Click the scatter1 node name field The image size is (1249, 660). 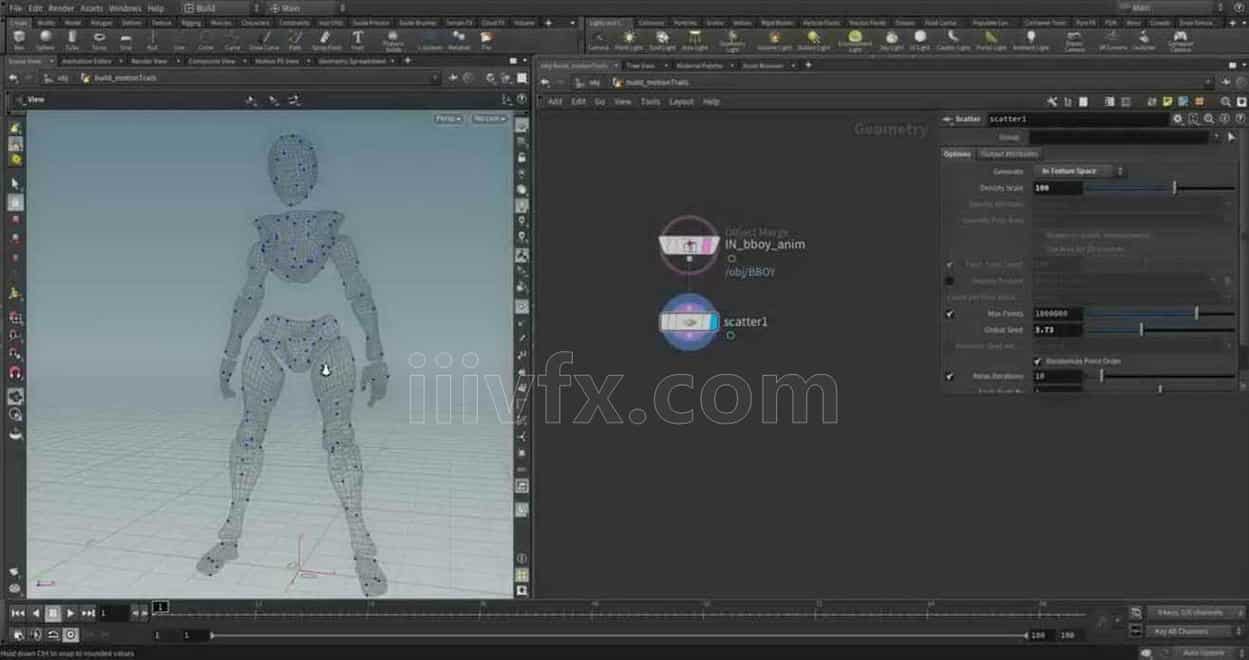point(1077,119)
